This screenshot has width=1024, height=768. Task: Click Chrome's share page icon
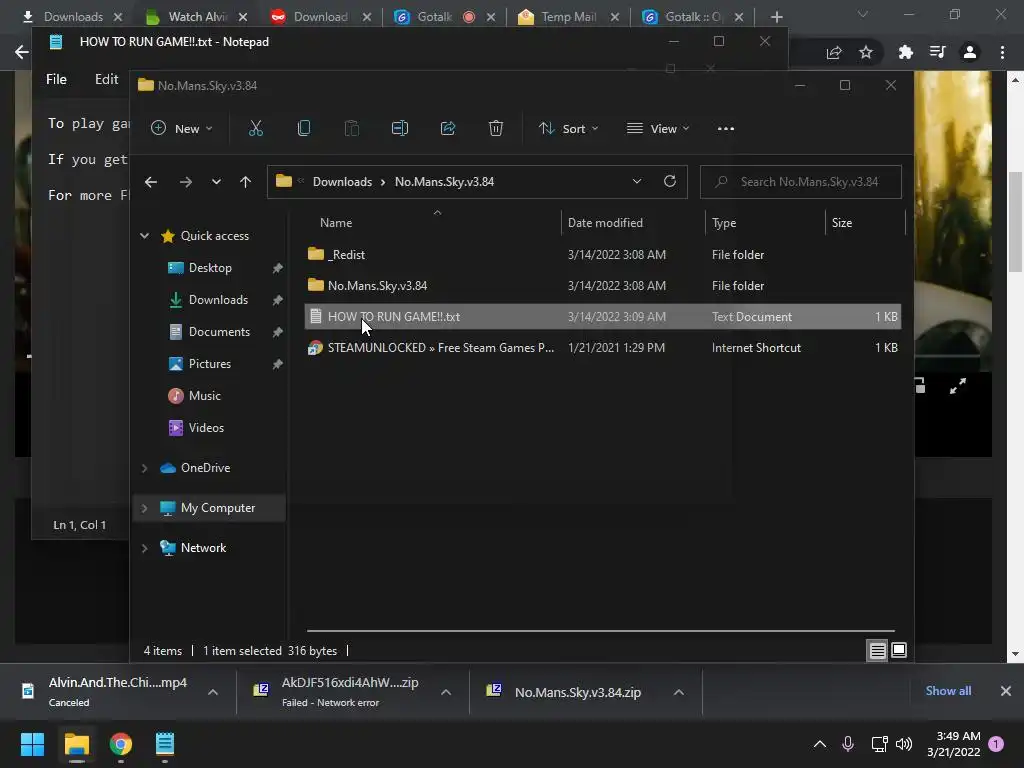tap(834, 52)
